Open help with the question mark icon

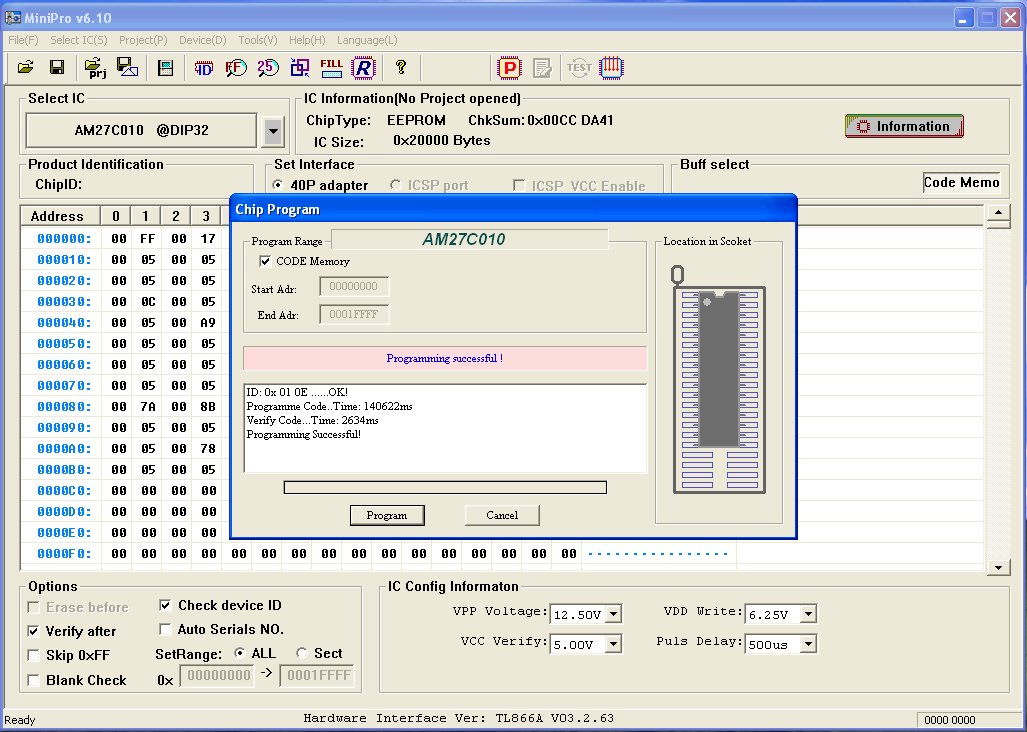click(401, 67)
